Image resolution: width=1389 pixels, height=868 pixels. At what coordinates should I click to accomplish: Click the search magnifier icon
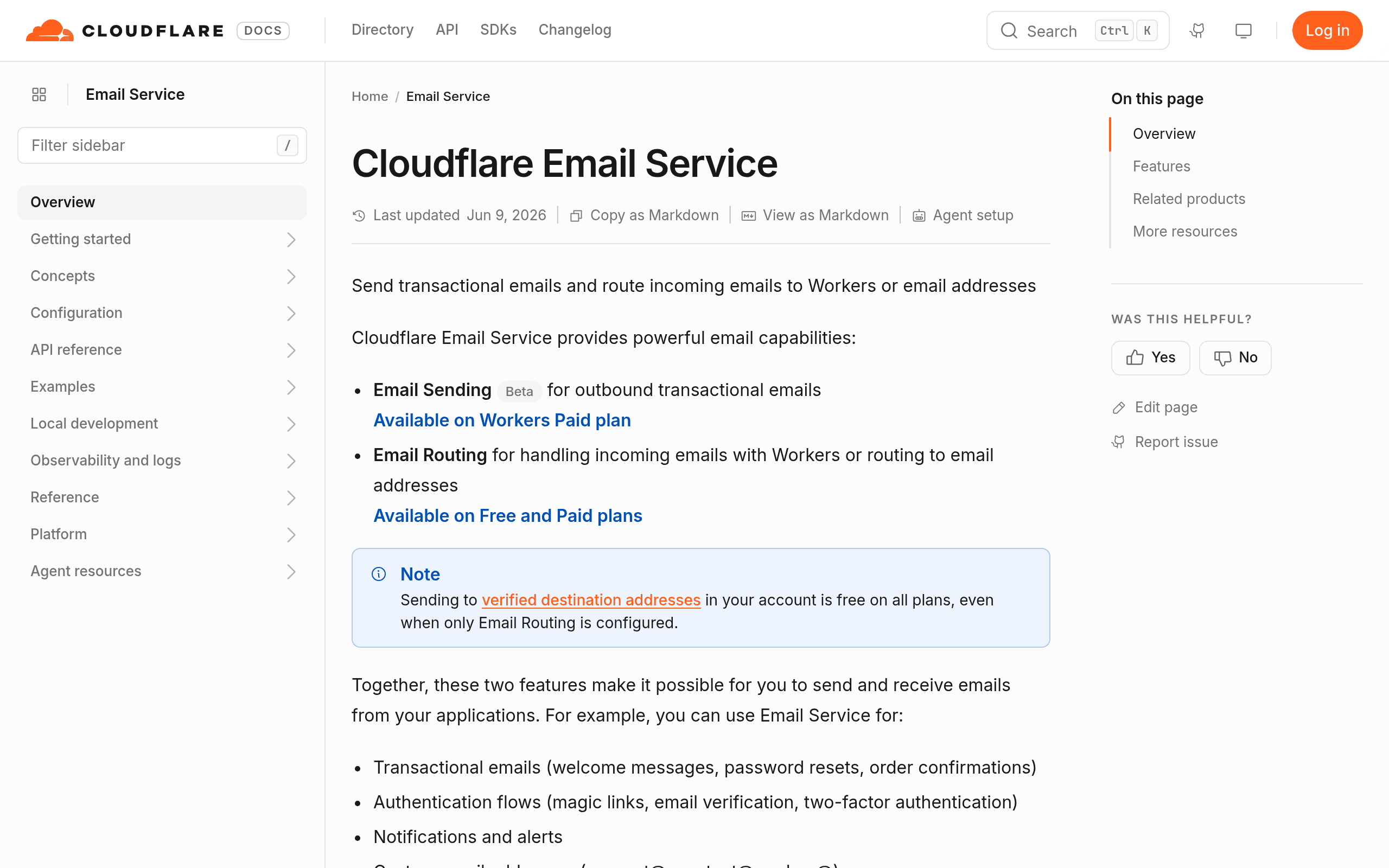coord(1009,30)
